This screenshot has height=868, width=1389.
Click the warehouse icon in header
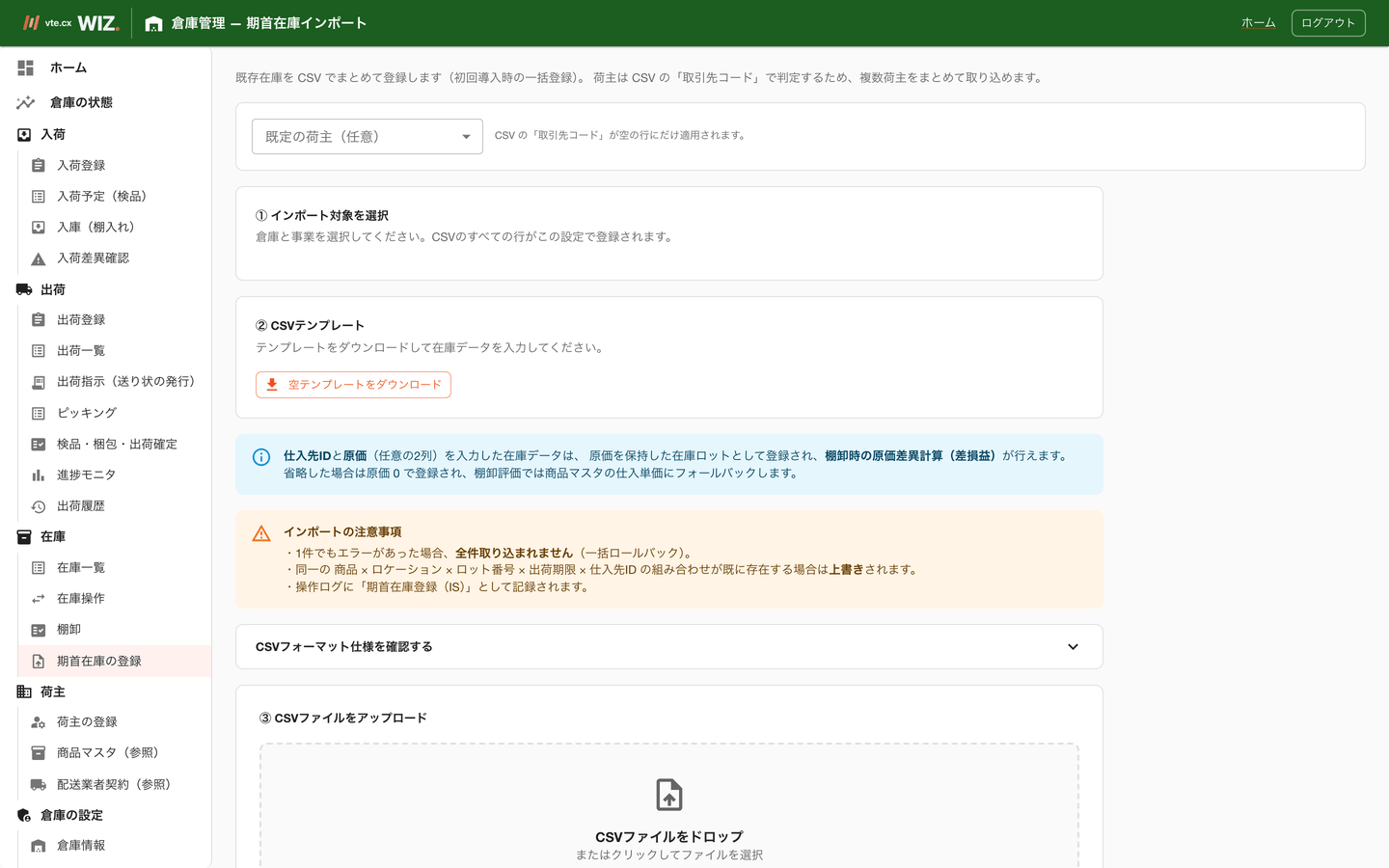pyautogui.click(x=153, y=23)
